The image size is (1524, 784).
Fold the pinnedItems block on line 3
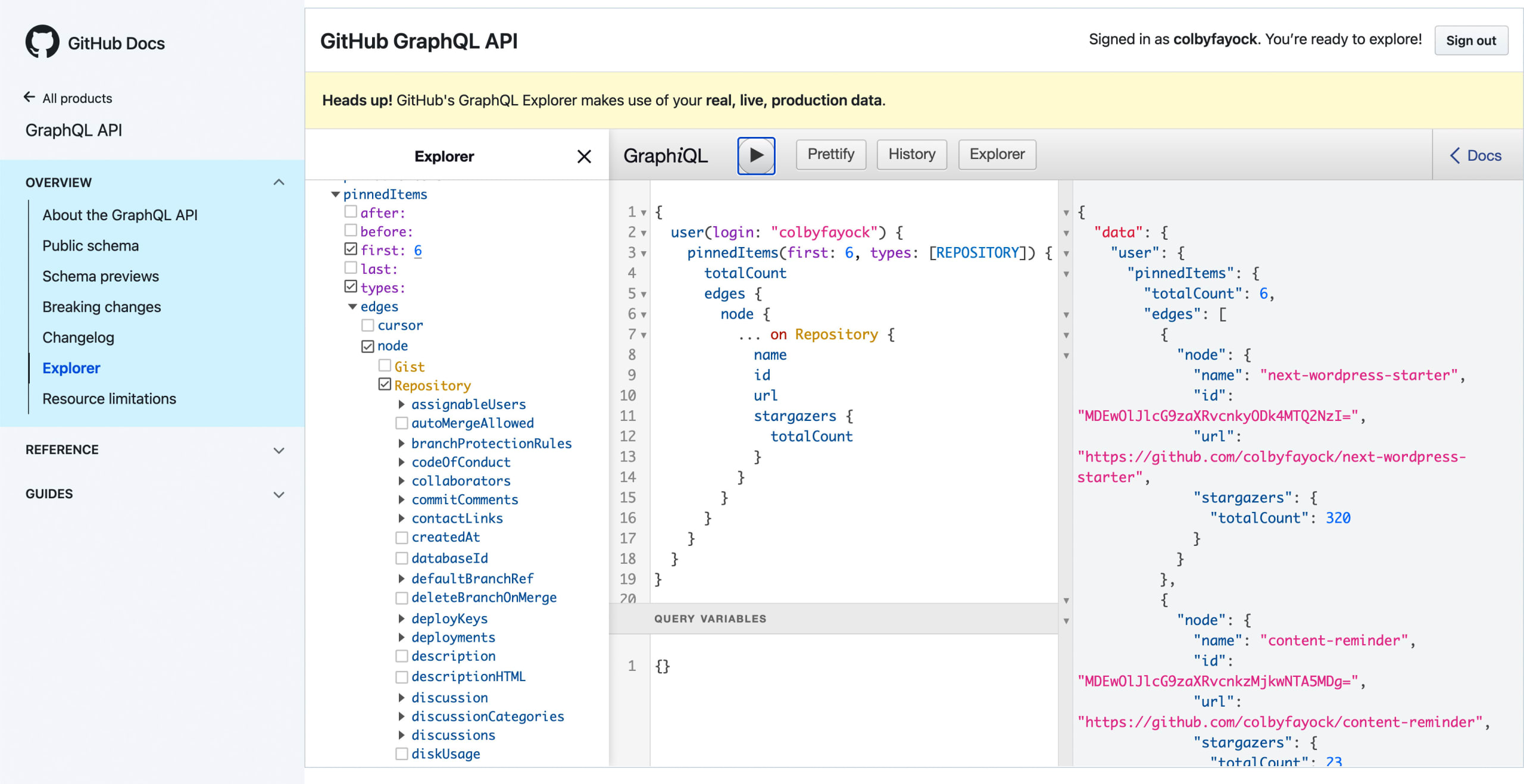click(x=644, y=254)
